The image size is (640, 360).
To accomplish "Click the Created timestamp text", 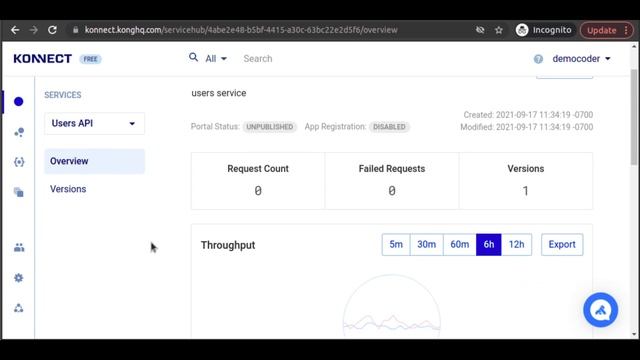I will 528,115.
